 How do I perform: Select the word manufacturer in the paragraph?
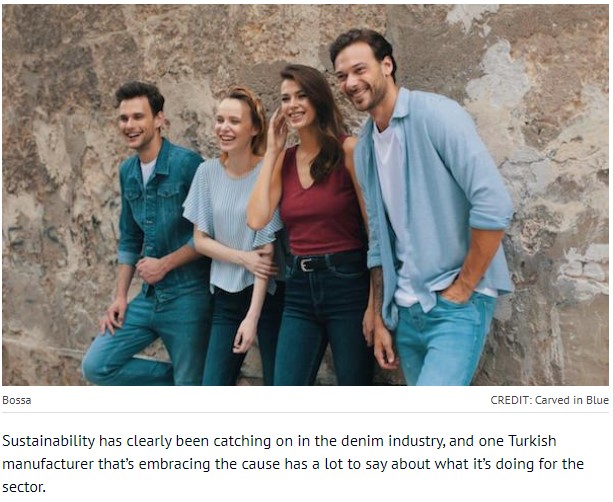click(x=48, y=464)
